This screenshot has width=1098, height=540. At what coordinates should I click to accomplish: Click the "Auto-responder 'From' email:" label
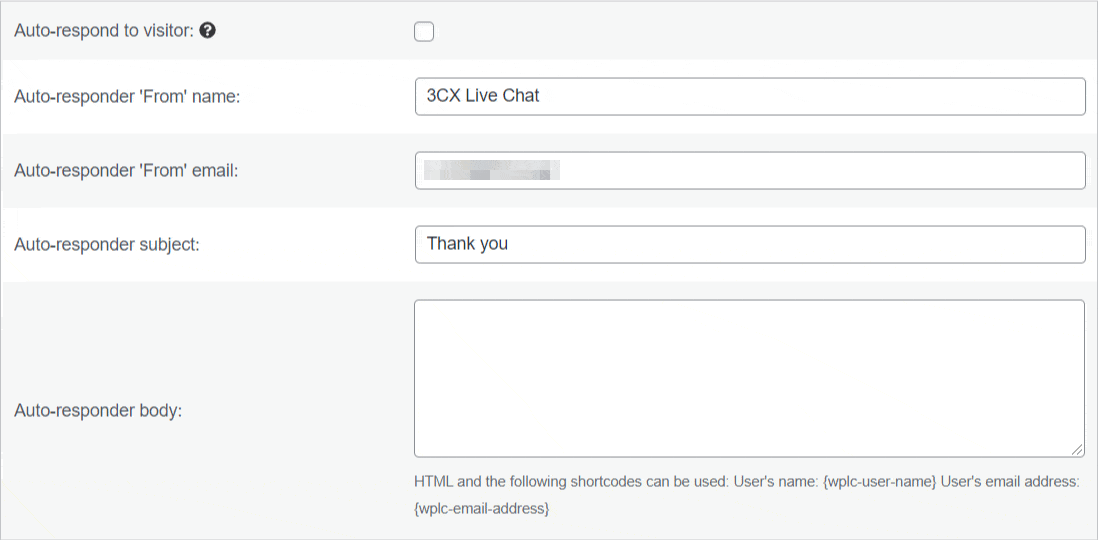coord(126,170)
